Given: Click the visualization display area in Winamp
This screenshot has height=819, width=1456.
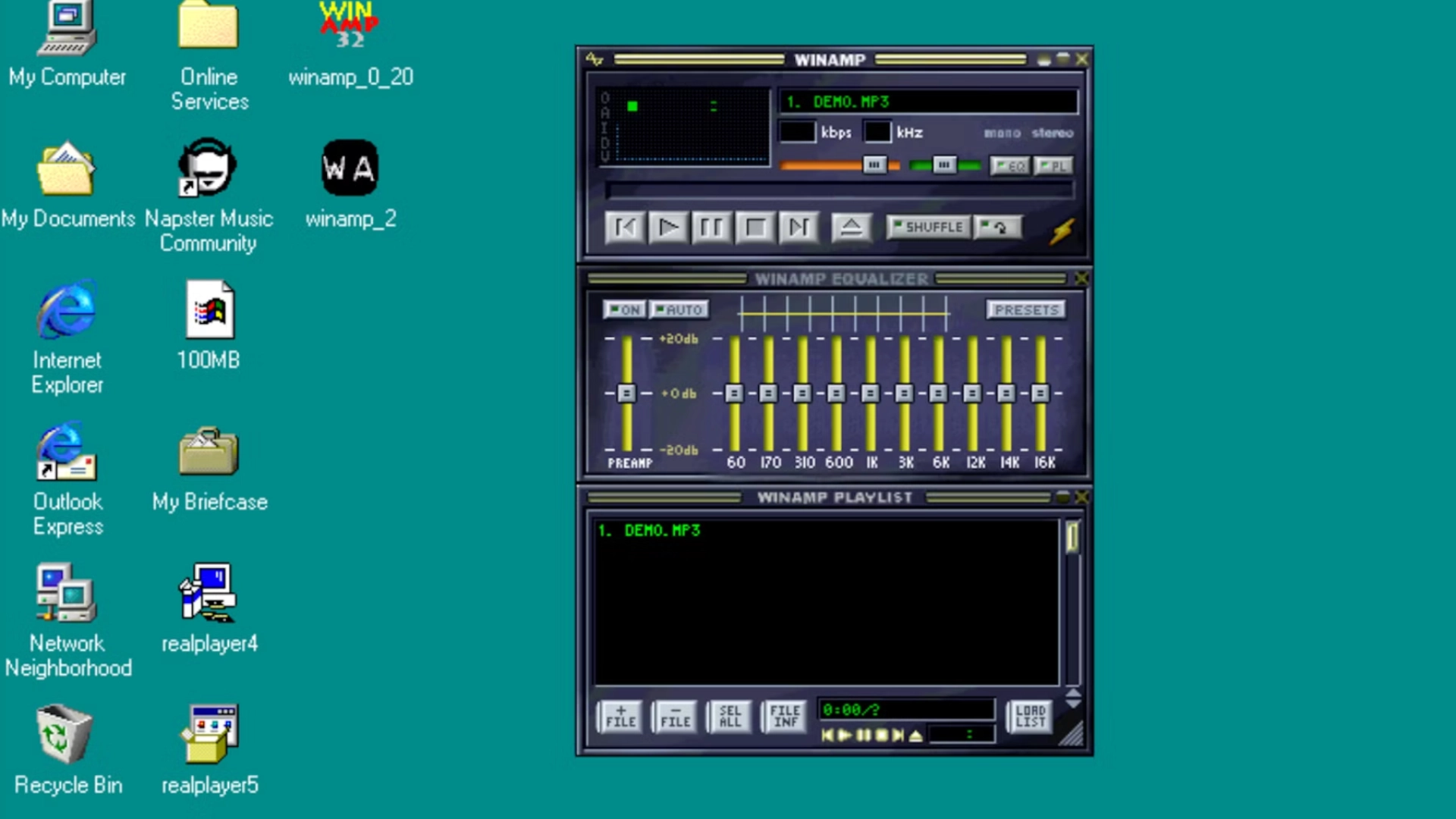Looking at the screenshot, I should point(684,126).
